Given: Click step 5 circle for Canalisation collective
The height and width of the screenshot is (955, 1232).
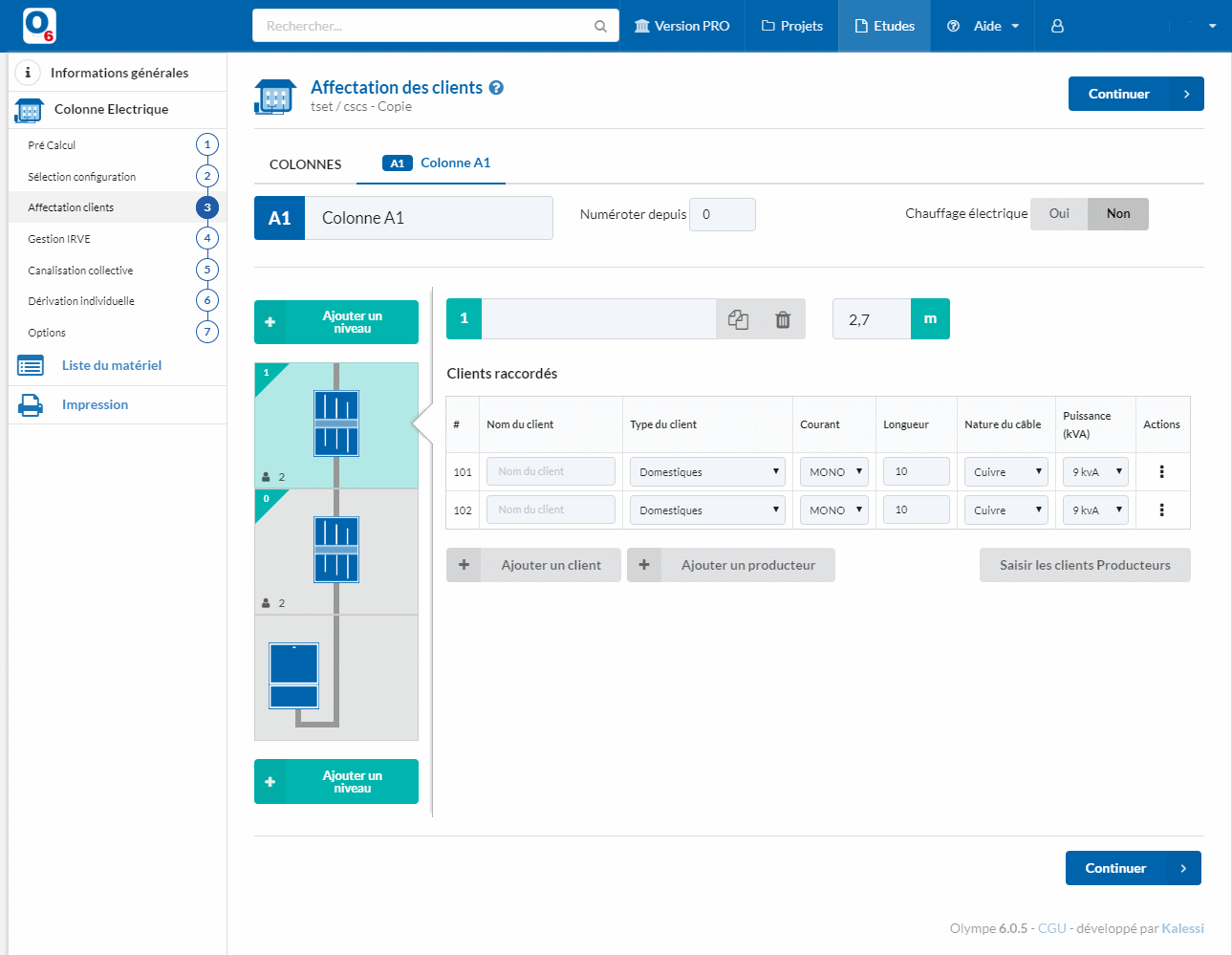Looking at the screenshot, I should (207, 270).
